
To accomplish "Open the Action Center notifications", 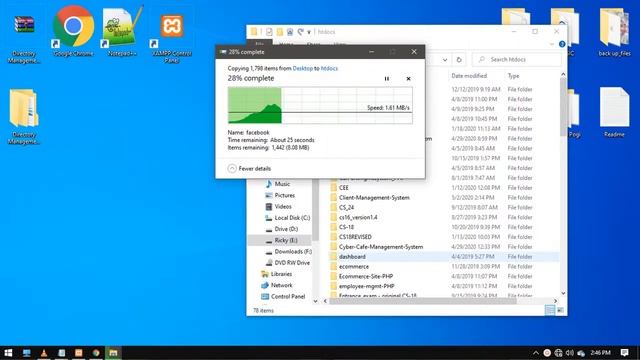I will click(624, 353).
